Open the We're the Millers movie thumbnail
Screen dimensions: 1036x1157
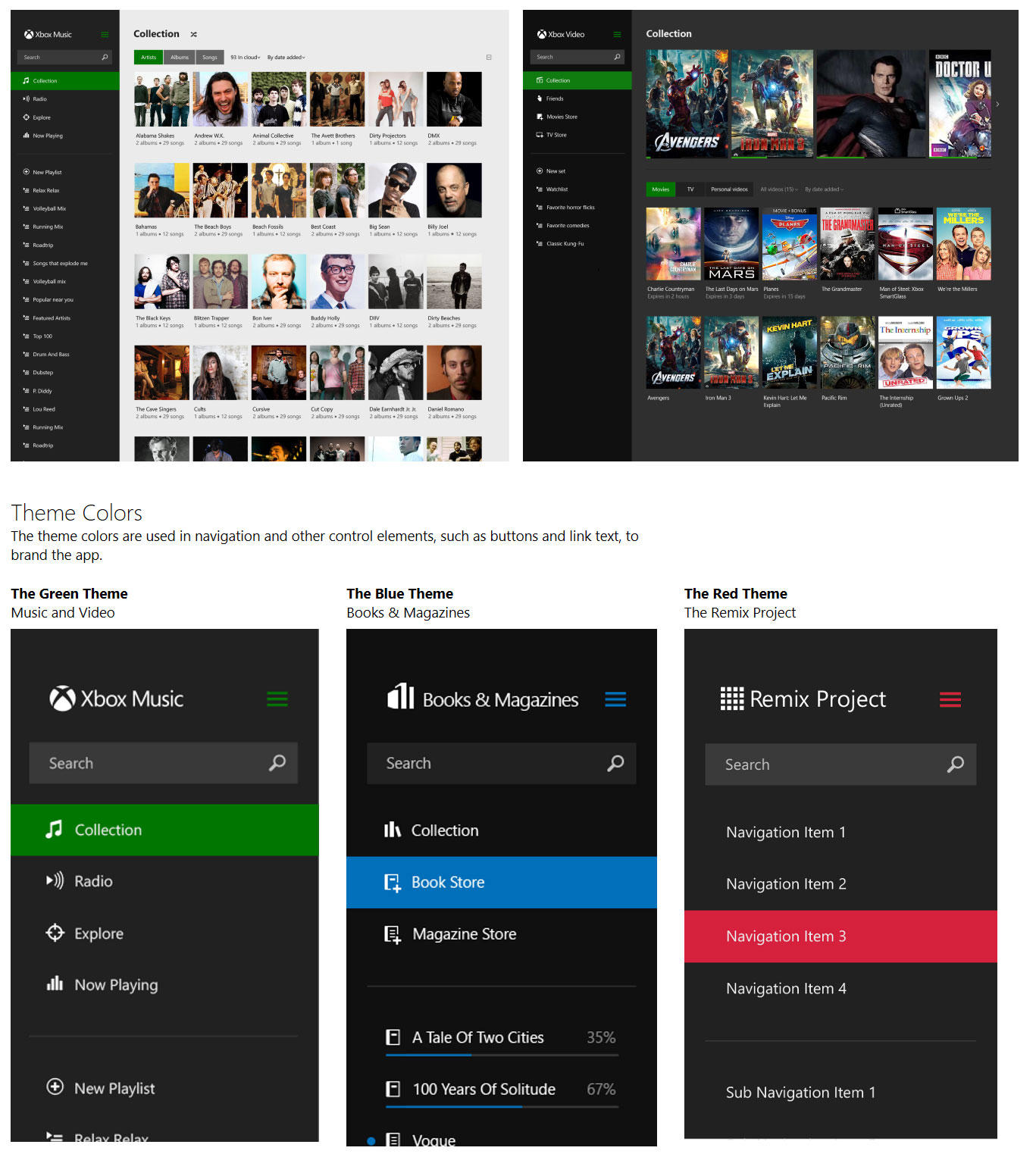[963, 244]
